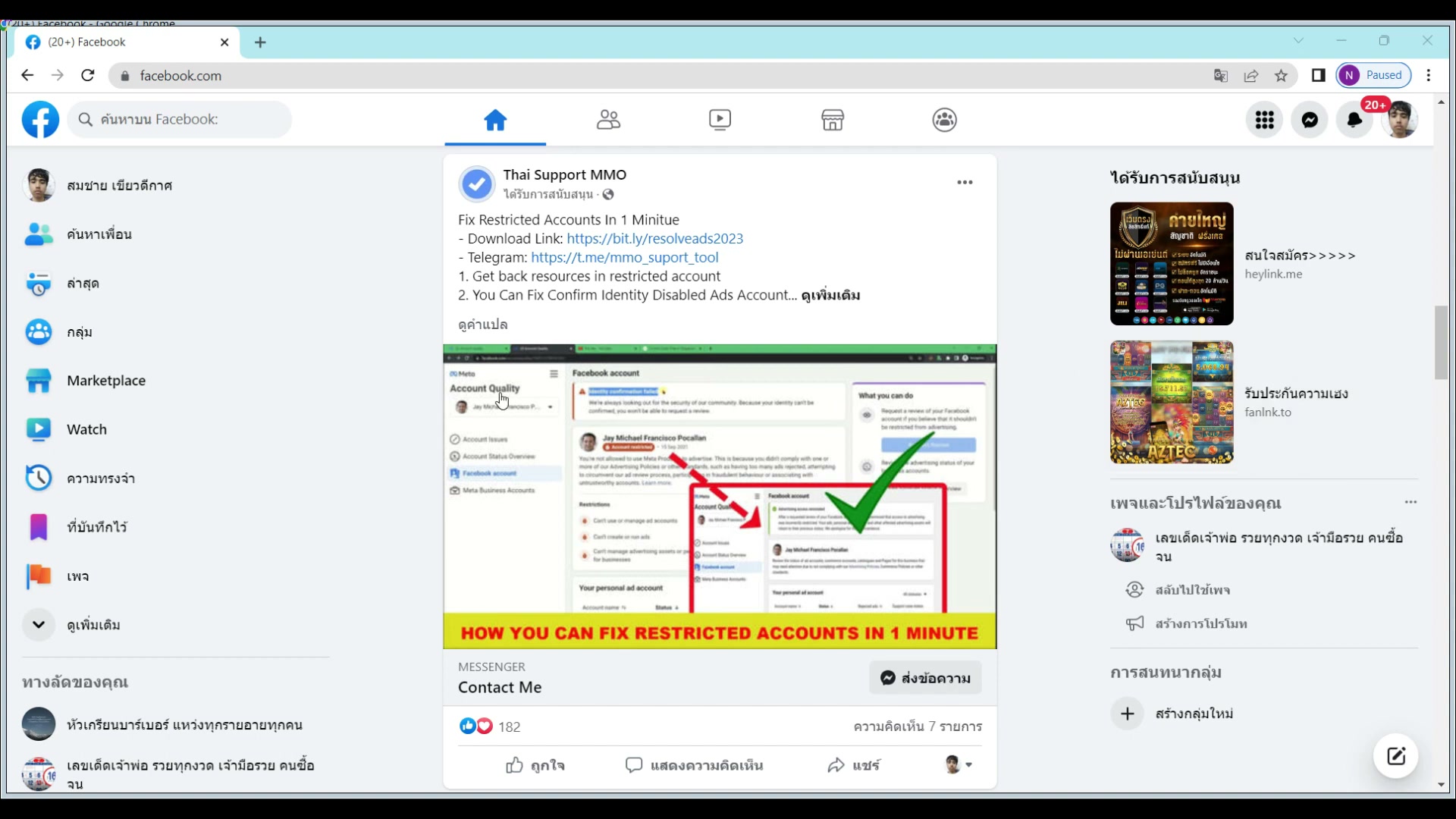Switch to the Home tab
Image resolution: width=1456 pixels, height=819 pixels.
[495, 120]
